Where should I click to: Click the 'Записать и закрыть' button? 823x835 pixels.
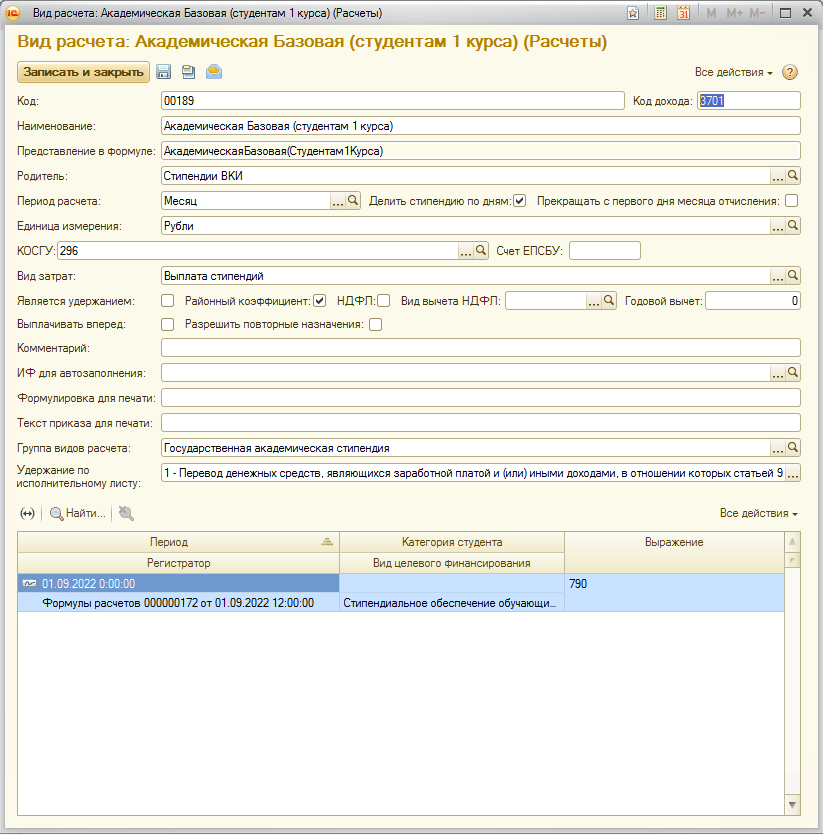tap(83, 72)
